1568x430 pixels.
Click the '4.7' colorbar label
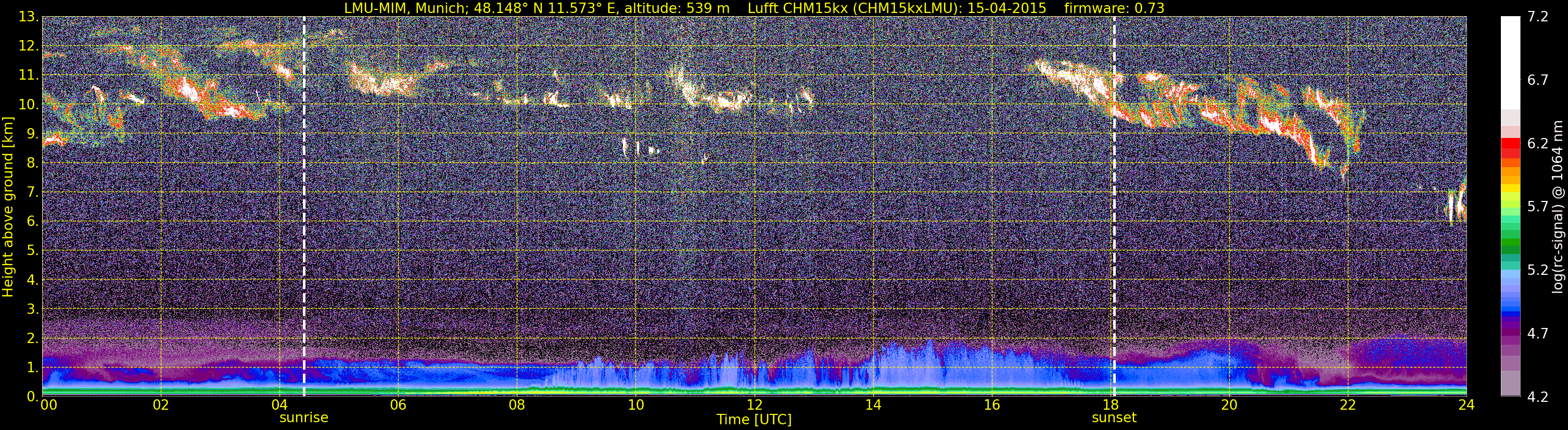pos(1538,334)
